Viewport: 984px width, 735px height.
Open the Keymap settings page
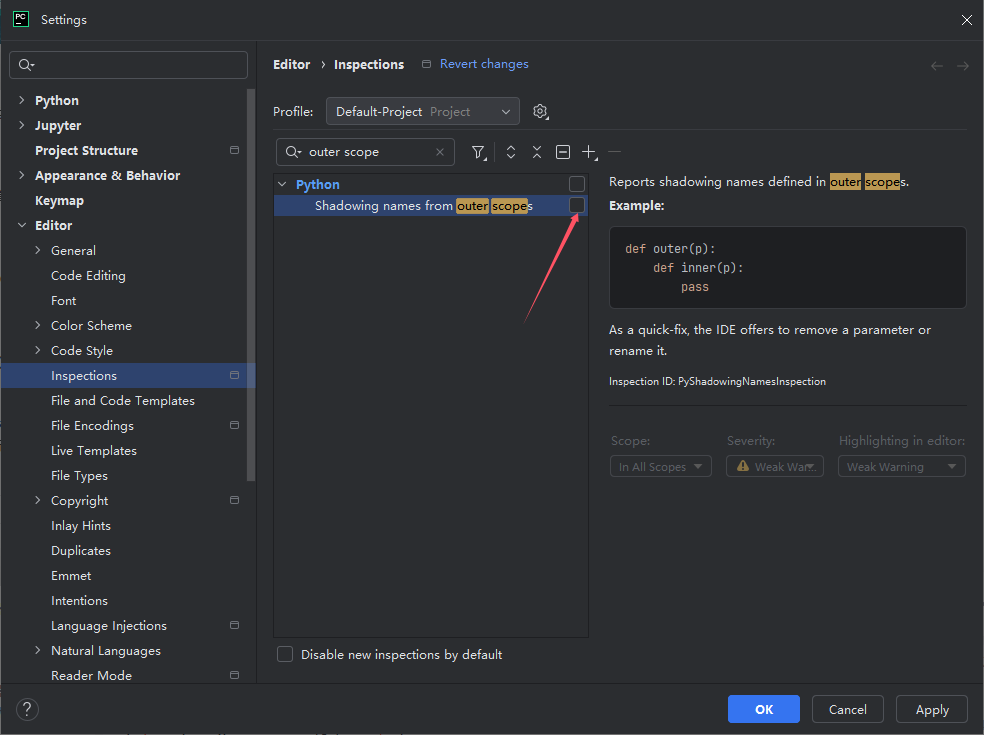click(x=59, y=200)
